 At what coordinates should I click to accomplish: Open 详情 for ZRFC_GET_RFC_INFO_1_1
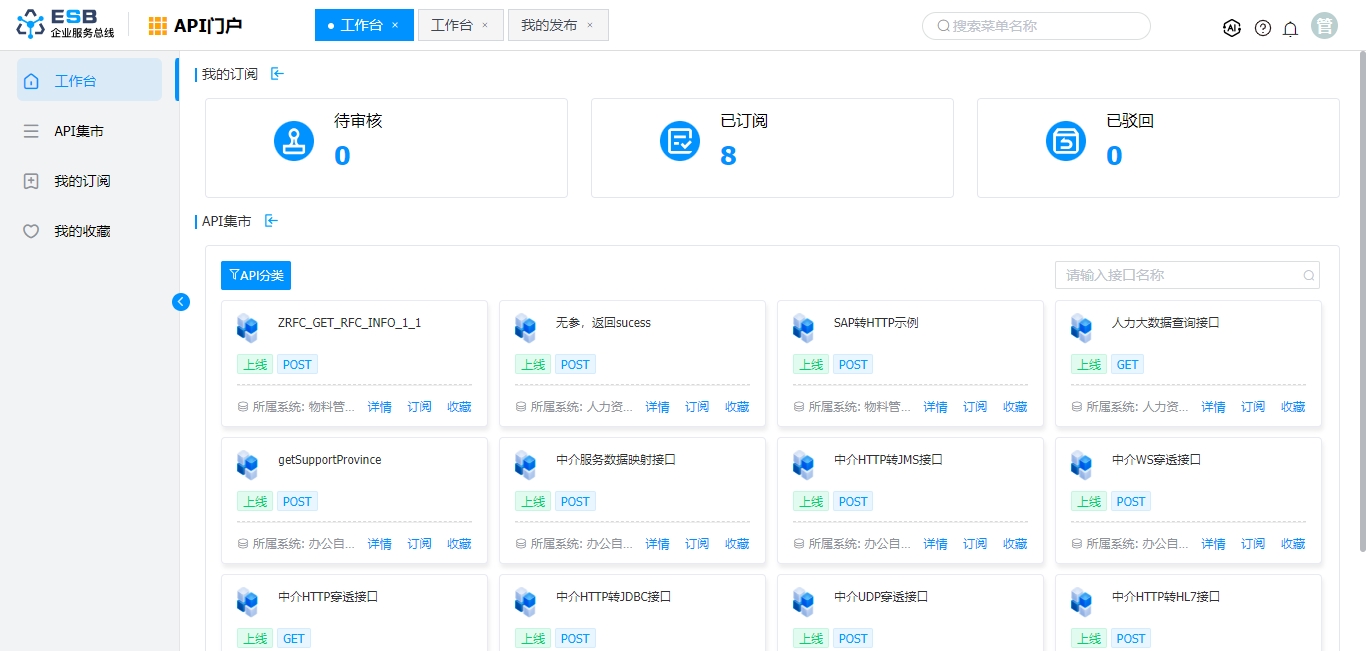[380, 407]
